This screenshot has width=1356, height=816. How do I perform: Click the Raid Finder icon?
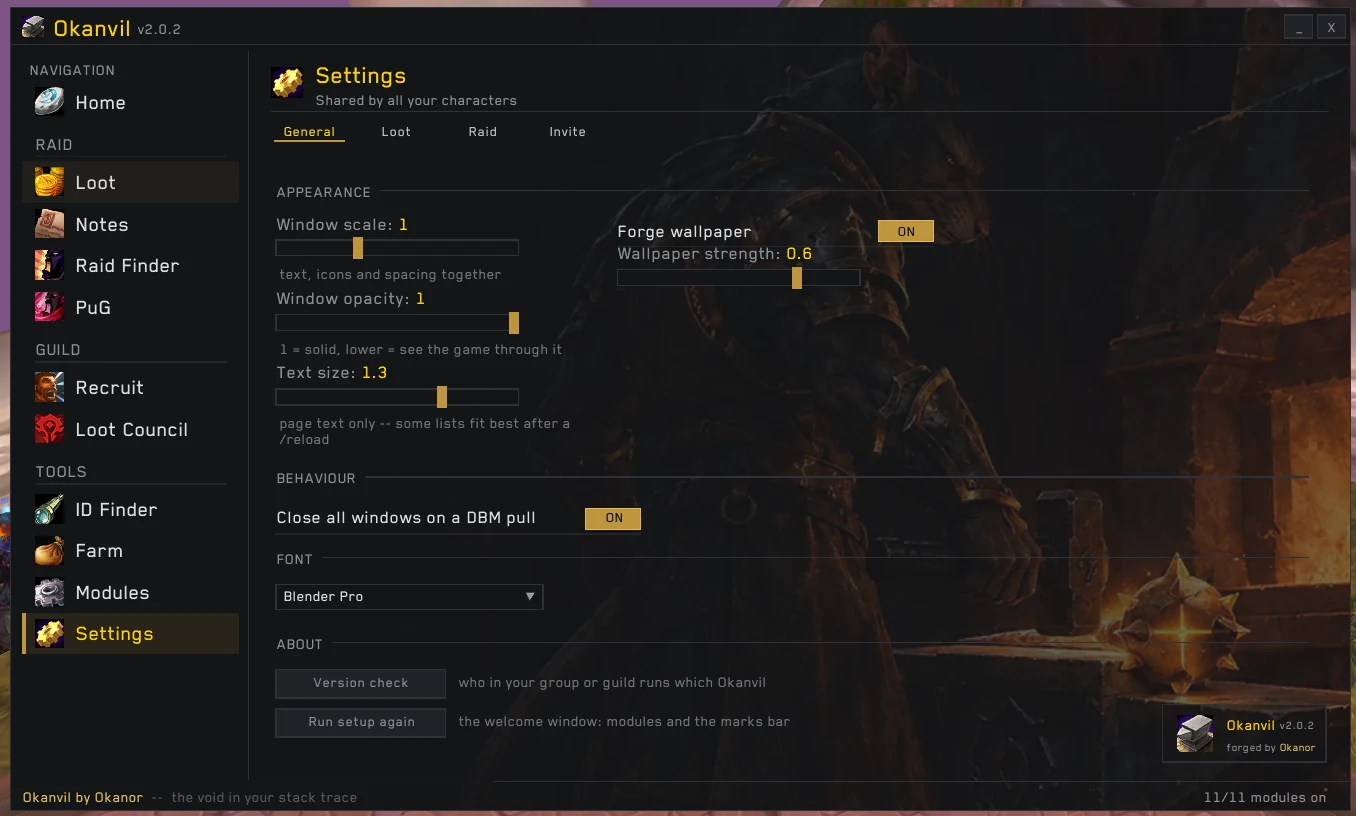pos(49,265)
